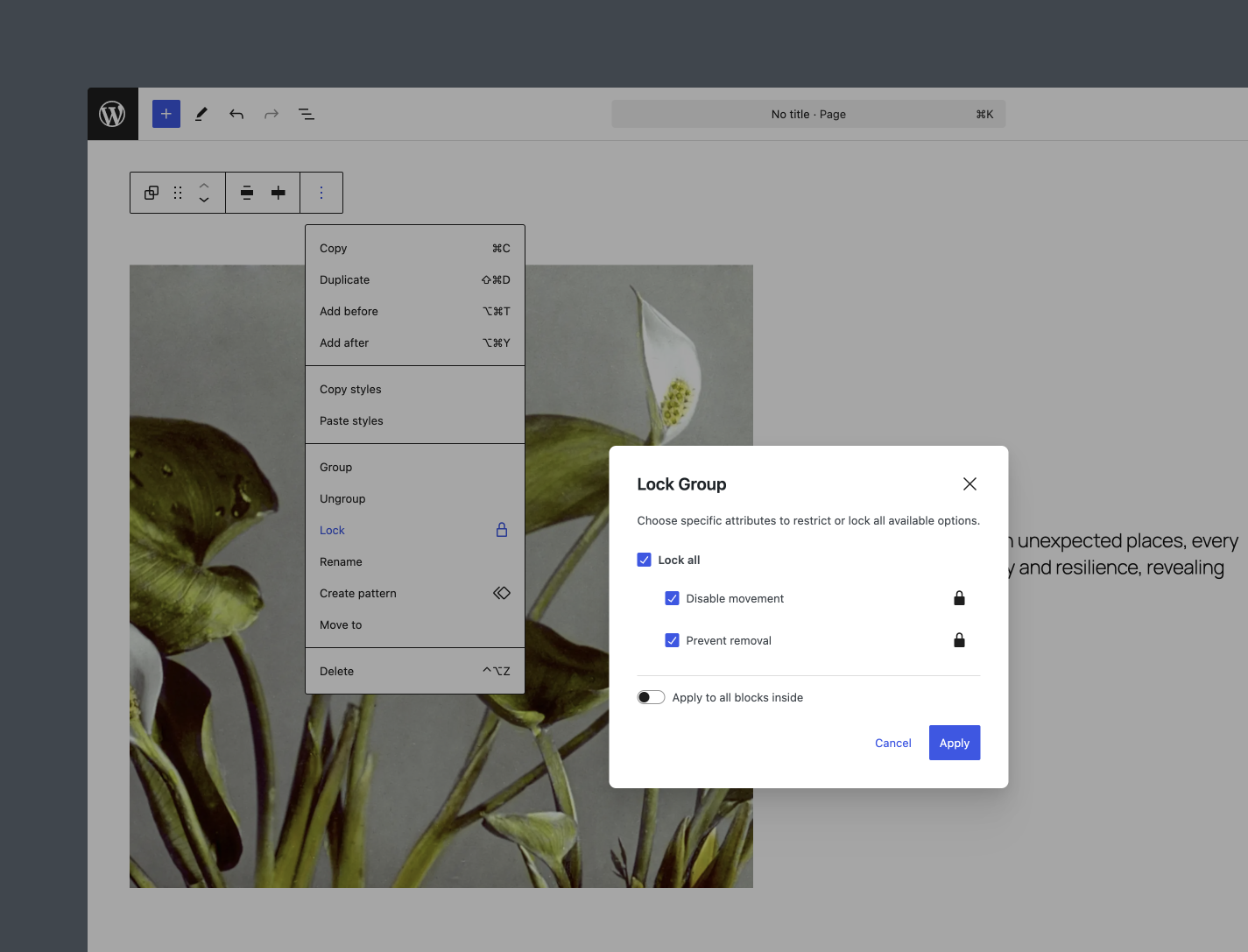Open block Options three-dots menu
This screenshot has height=952, width=1248.
point(321,193)
